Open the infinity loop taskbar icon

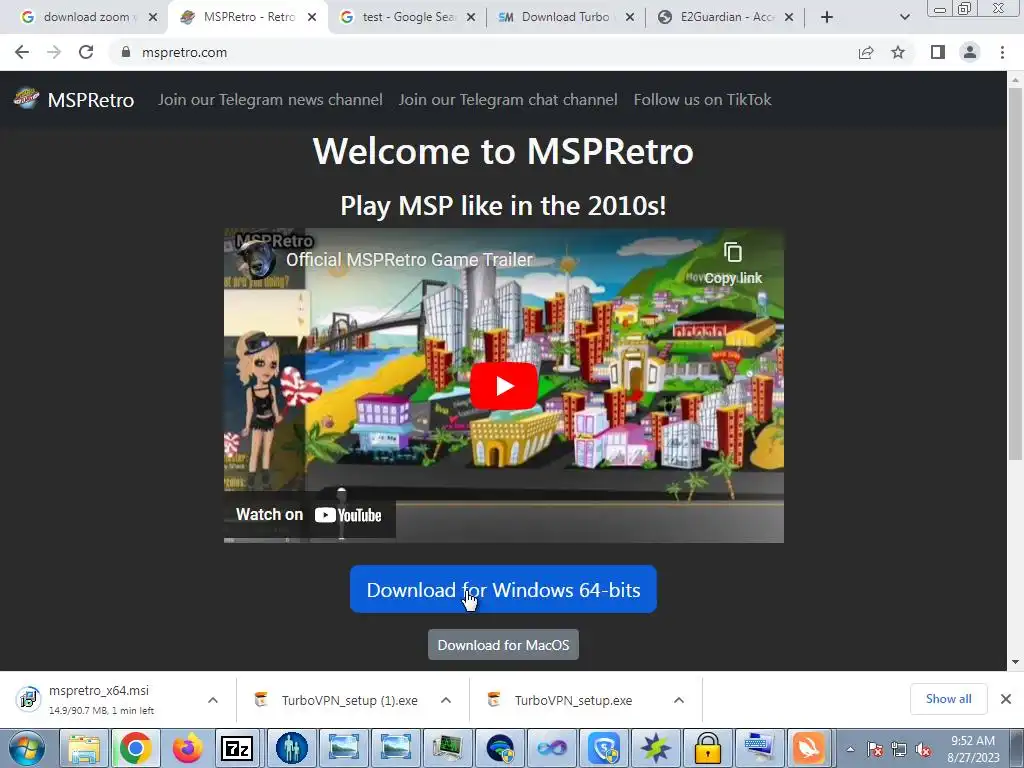tap(552, 748)
